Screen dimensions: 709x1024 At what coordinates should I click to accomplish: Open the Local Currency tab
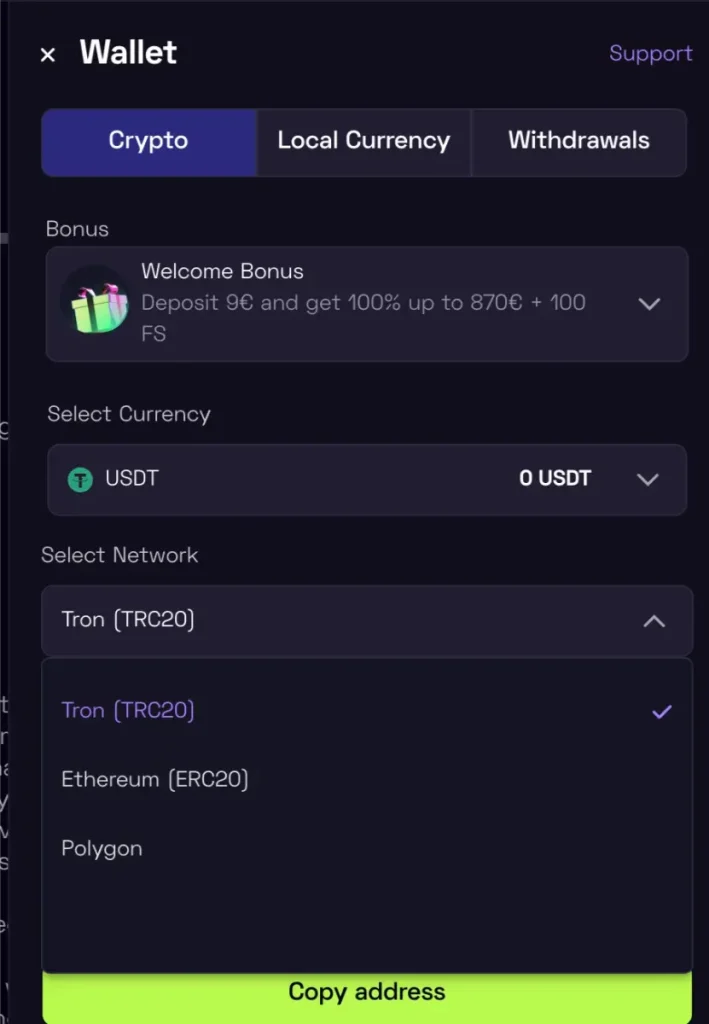(363, 141)
